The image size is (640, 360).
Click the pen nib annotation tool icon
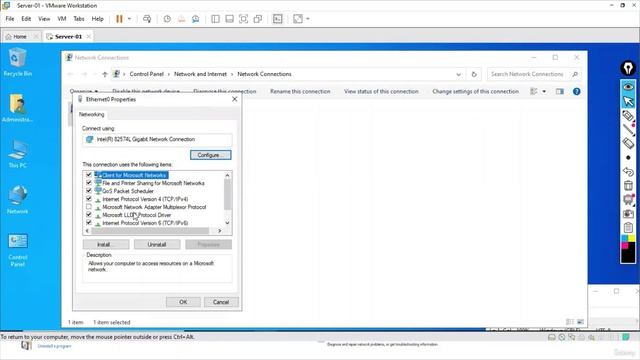(x=628, y=68)
